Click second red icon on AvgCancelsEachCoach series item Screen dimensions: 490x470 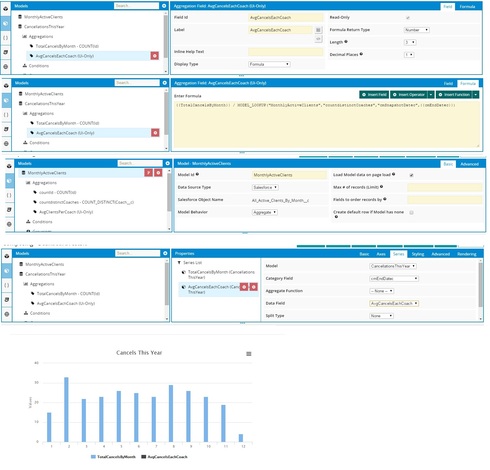254,287
